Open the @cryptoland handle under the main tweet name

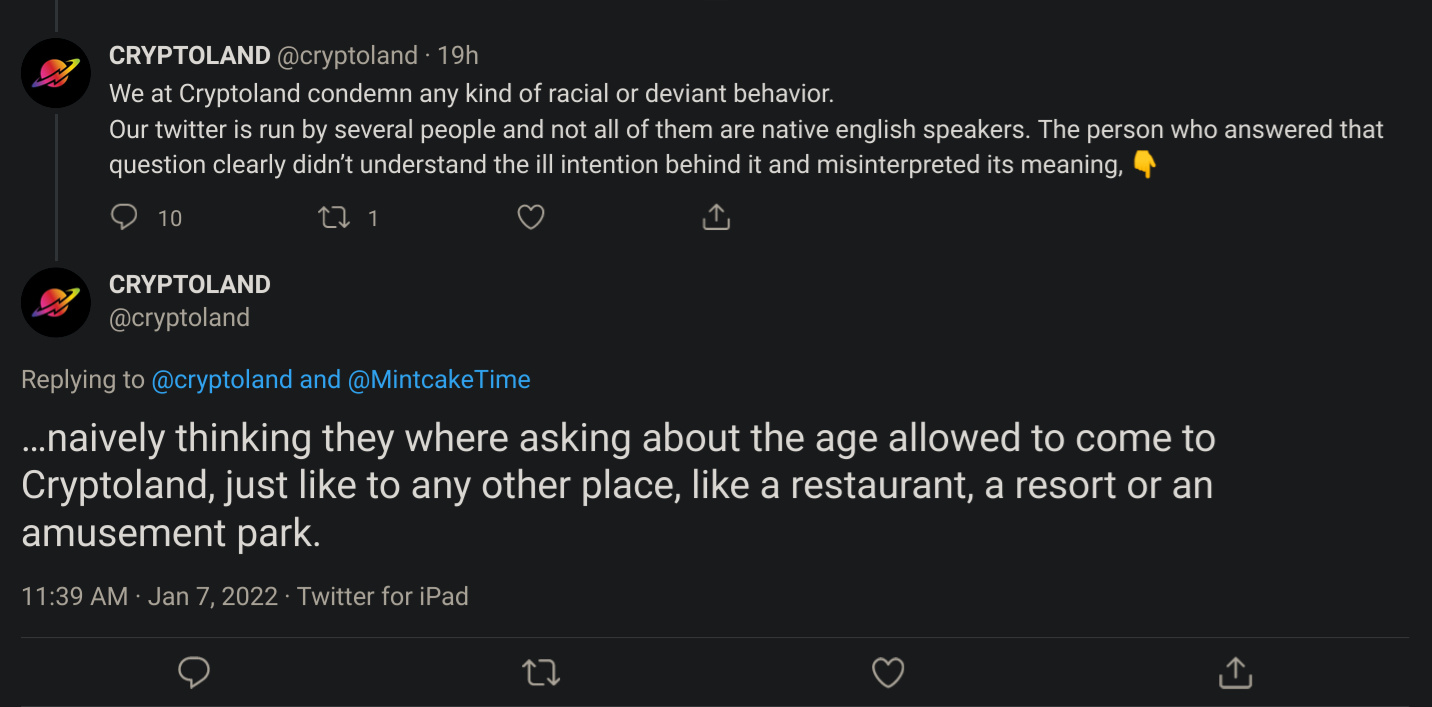179,318
